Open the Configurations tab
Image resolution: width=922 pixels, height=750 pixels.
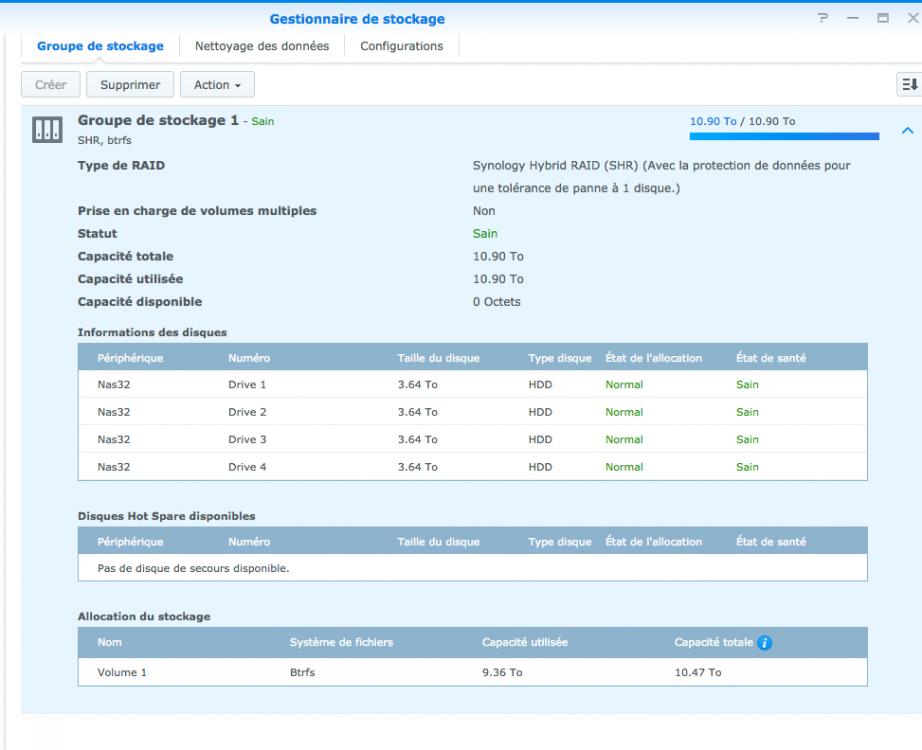[401, 46]
